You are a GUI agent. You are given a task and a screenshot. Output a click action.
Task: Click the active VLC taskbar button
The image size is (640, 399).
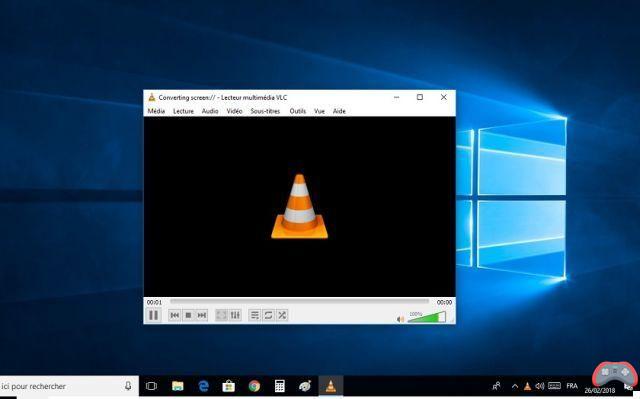[x=331, y=386]
